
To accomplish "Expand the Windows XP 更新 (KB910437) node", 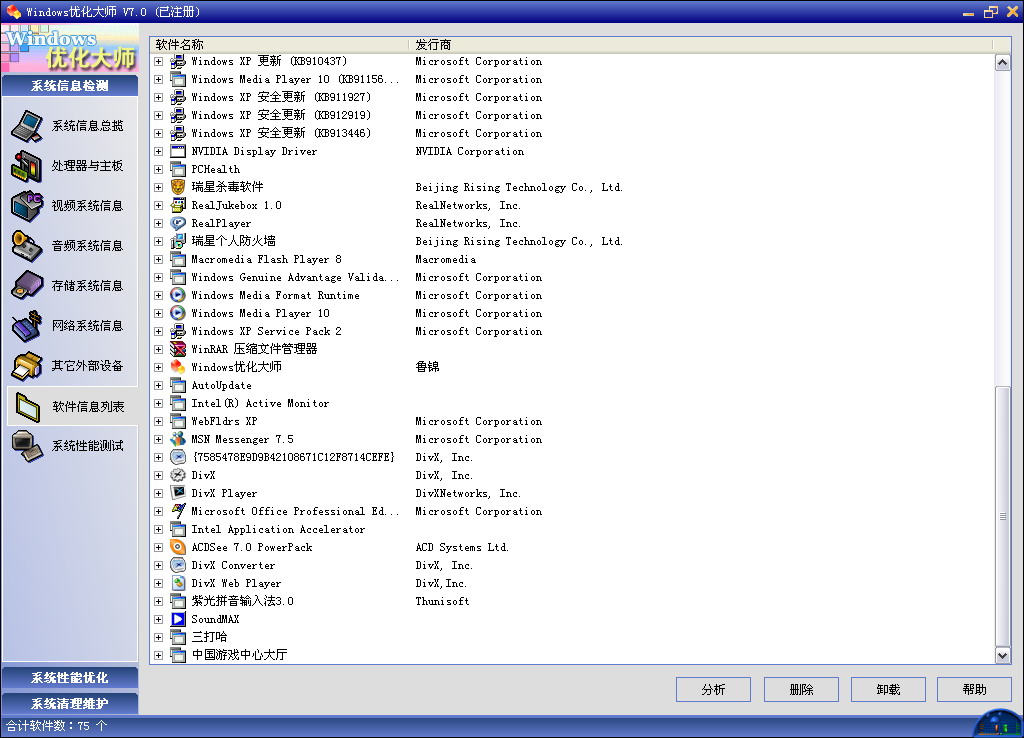I will pyautogui.click(x=158, y=61).
